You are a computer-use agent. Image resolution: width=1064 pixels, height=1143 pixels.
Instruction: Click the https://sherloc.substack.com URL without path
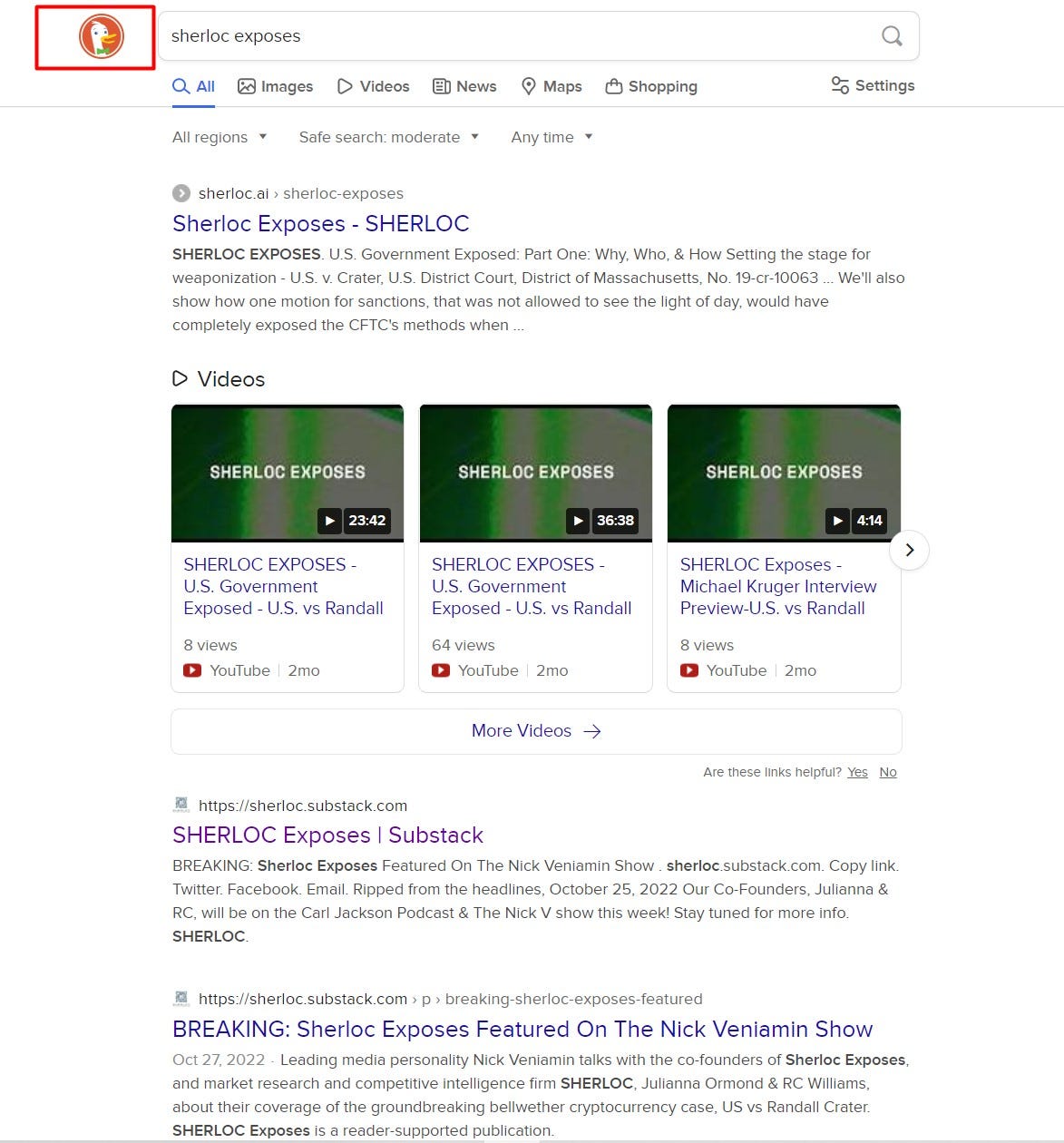pyautogui.click(x=303, y=806)
